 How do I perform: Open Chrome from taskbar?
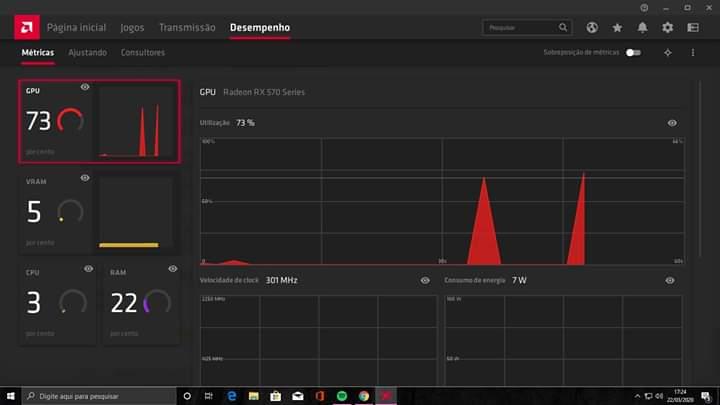point(364,396)
